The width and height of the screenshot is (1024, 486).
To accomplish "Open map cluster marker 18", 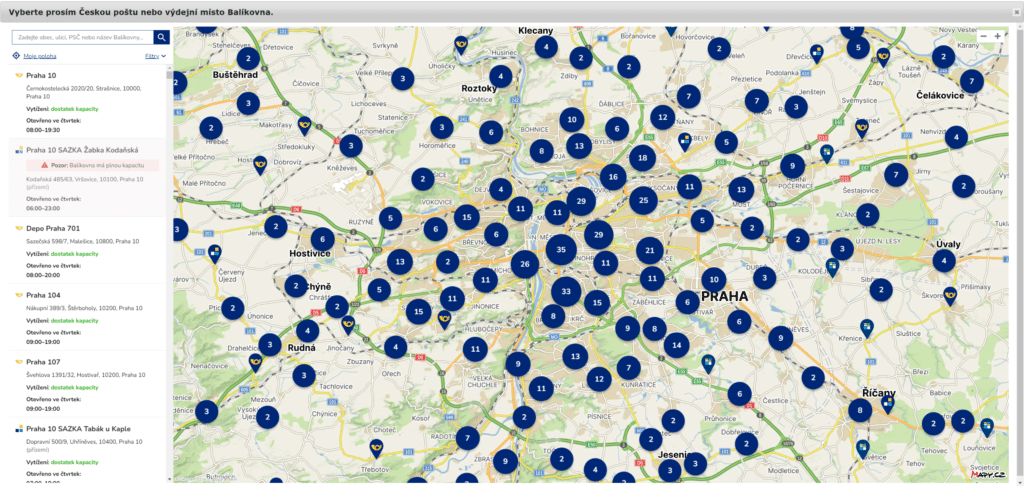I will [643, 158].
